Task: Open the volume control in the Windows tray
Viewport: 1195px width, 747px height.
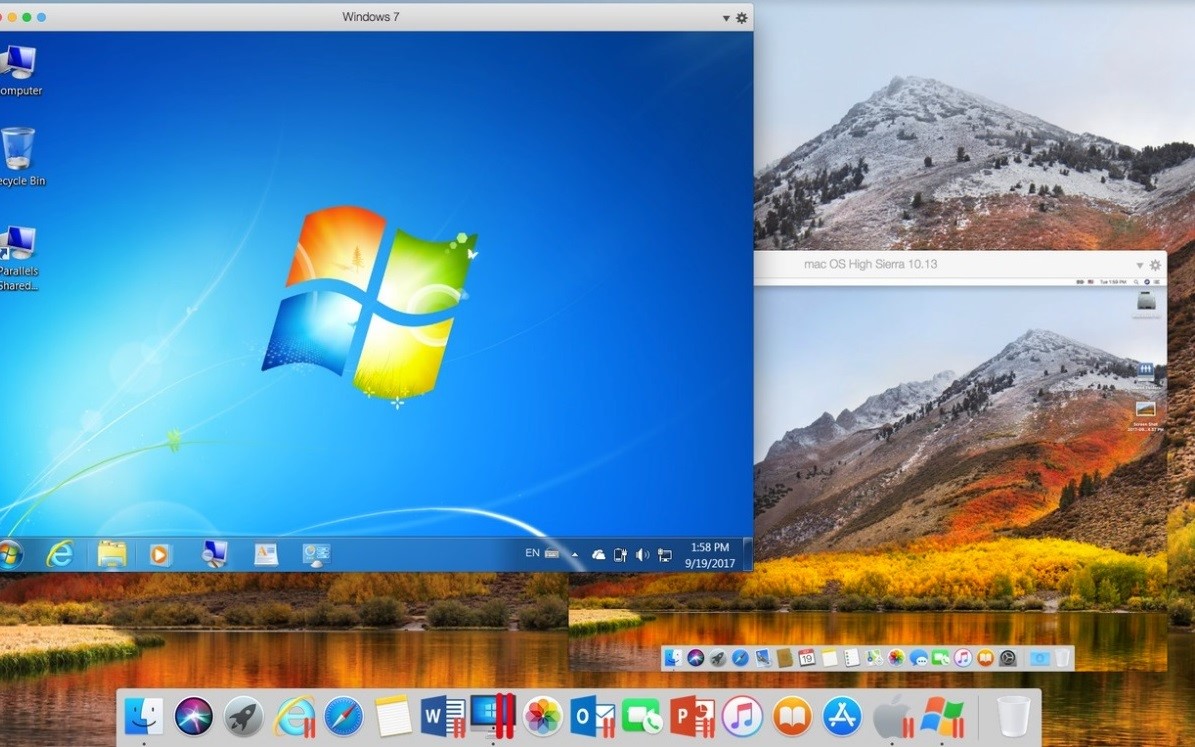Action: [642, 555]
